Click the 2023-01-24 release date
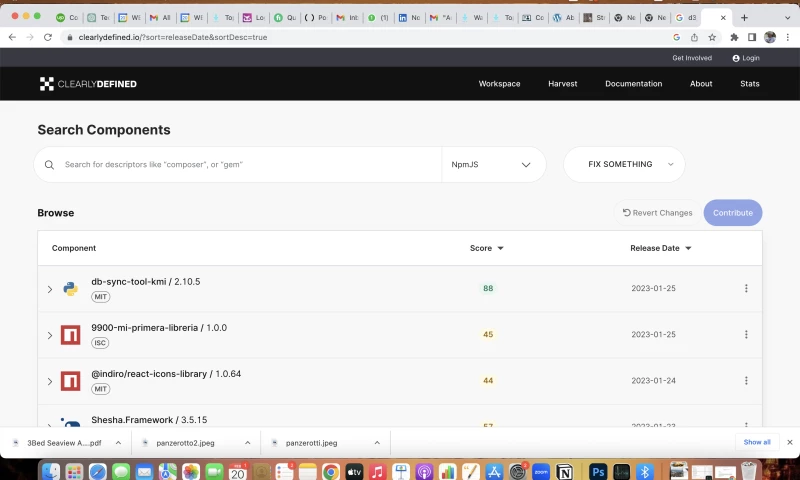Viewport: 800px width, 480px height. coord(653,381)
